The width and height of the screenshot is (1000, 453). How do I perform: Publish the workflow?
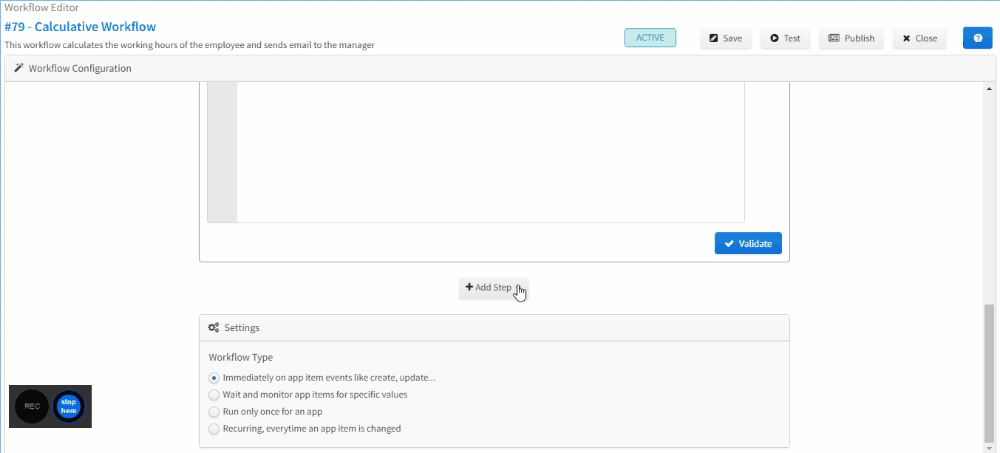pyautogui.click(x=851, y=38)
